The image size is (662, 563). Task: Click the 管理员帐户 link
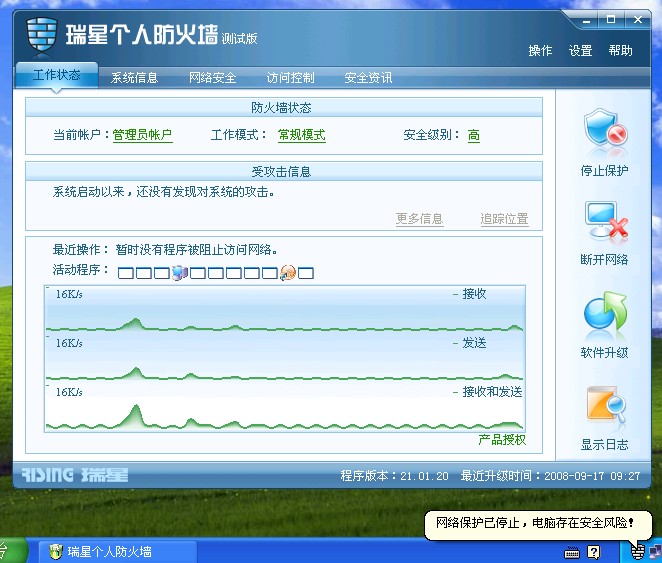[x=142, y=135]
